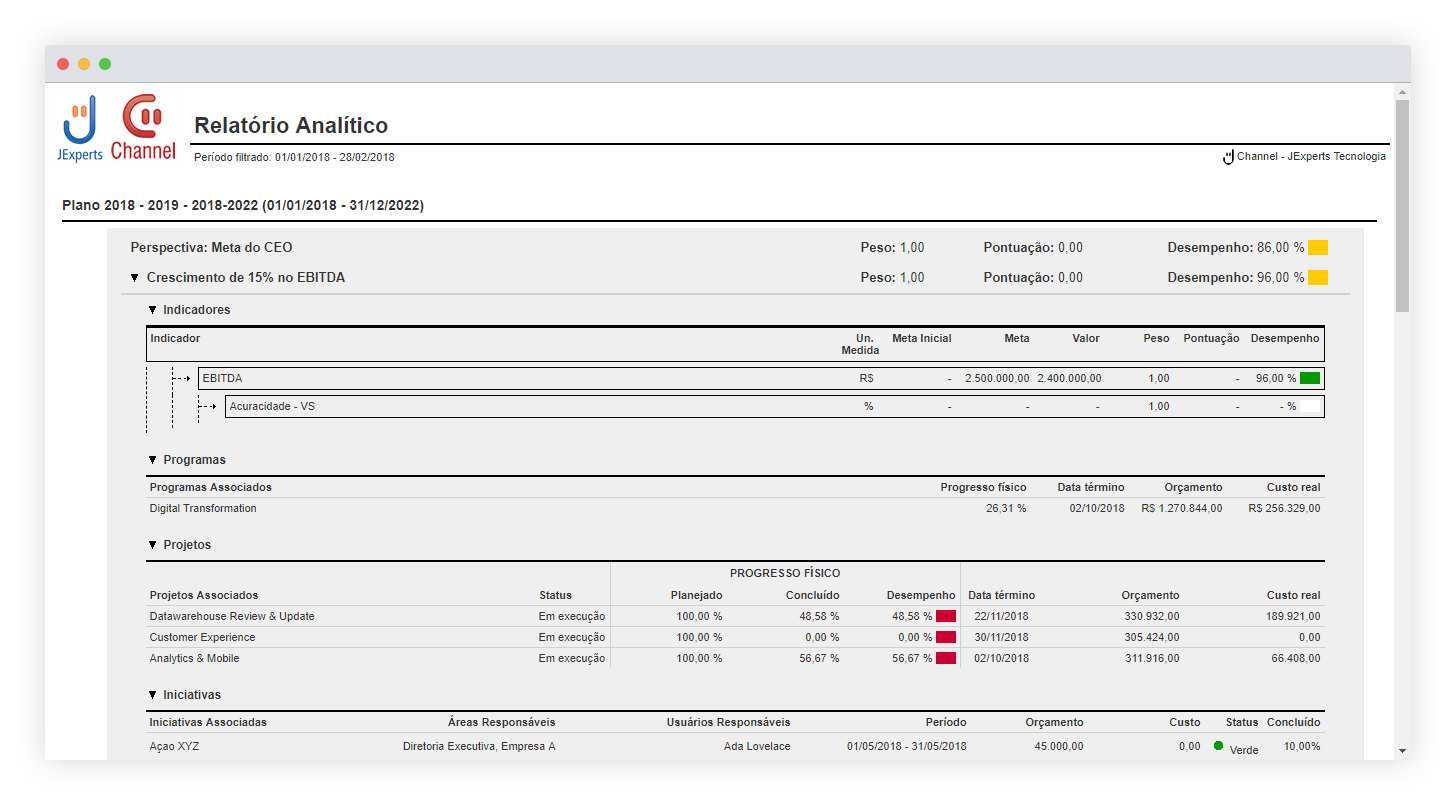Open the Analytics & Mobile project

point(194,658)
